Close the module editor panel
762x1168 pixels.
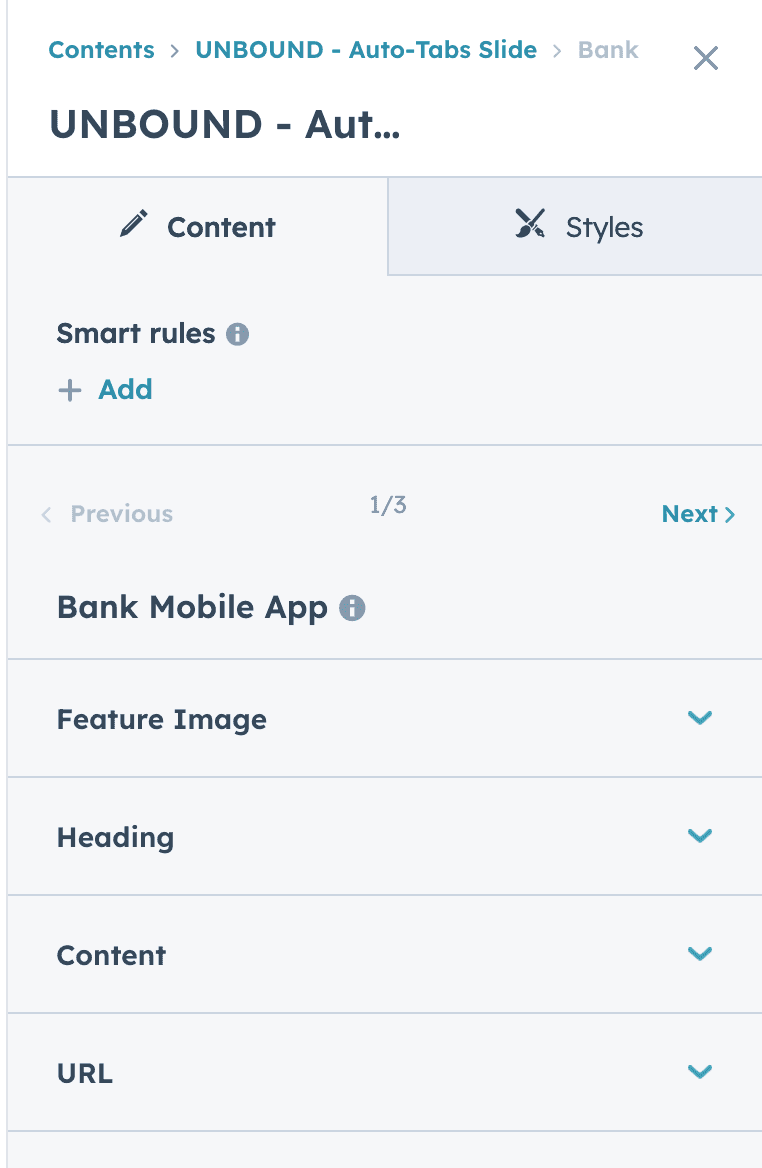706,58
